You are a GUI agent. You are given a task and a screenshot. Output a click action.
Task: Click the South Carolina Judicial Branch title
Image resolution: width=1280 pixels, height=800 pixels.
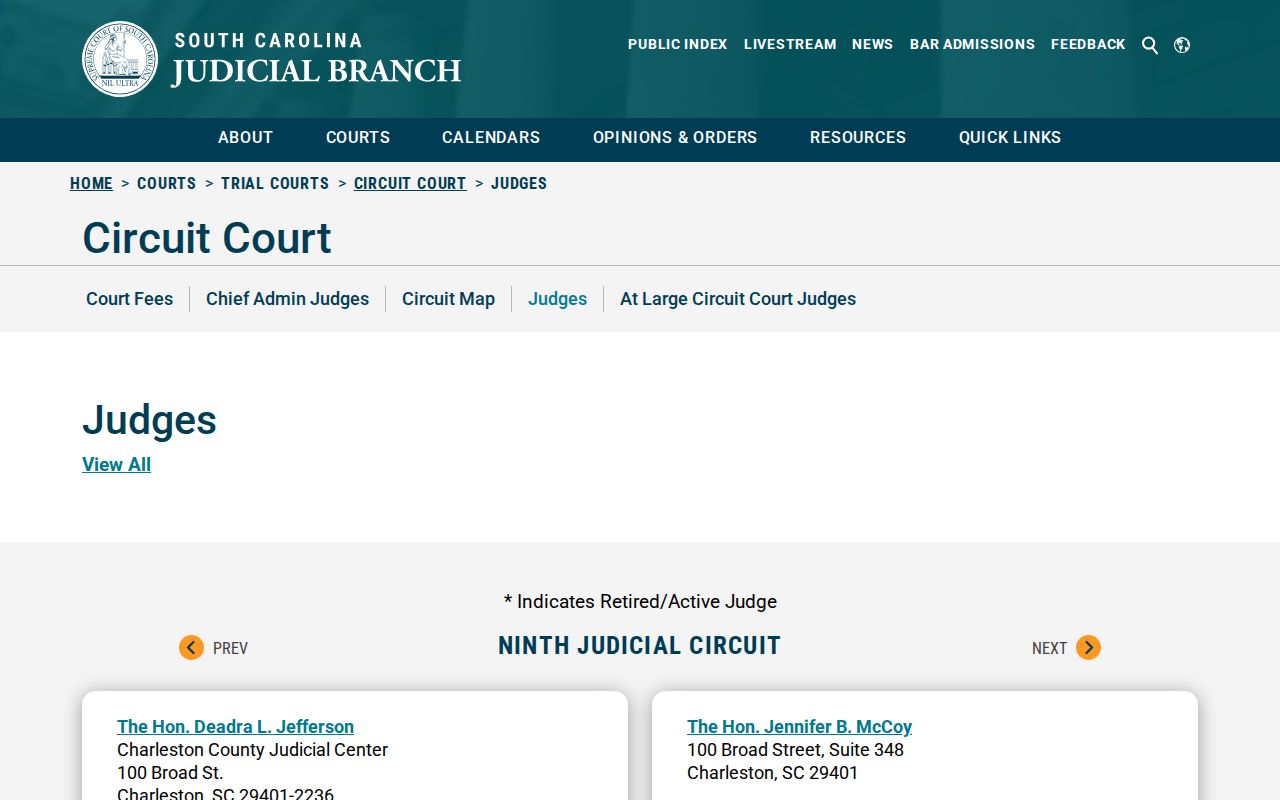point(316,59)
